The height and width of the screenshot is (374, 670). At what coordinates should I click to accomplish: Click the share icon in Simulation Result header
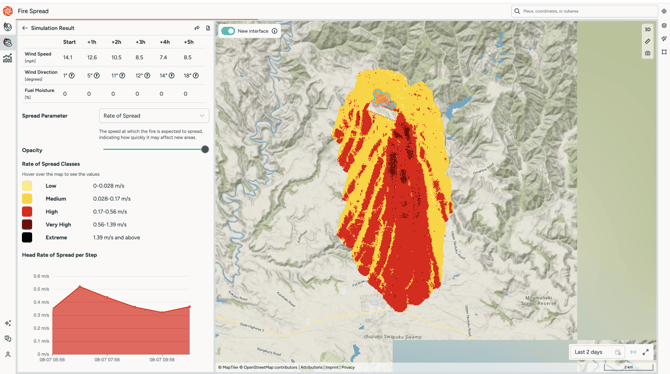click(197, 28)
